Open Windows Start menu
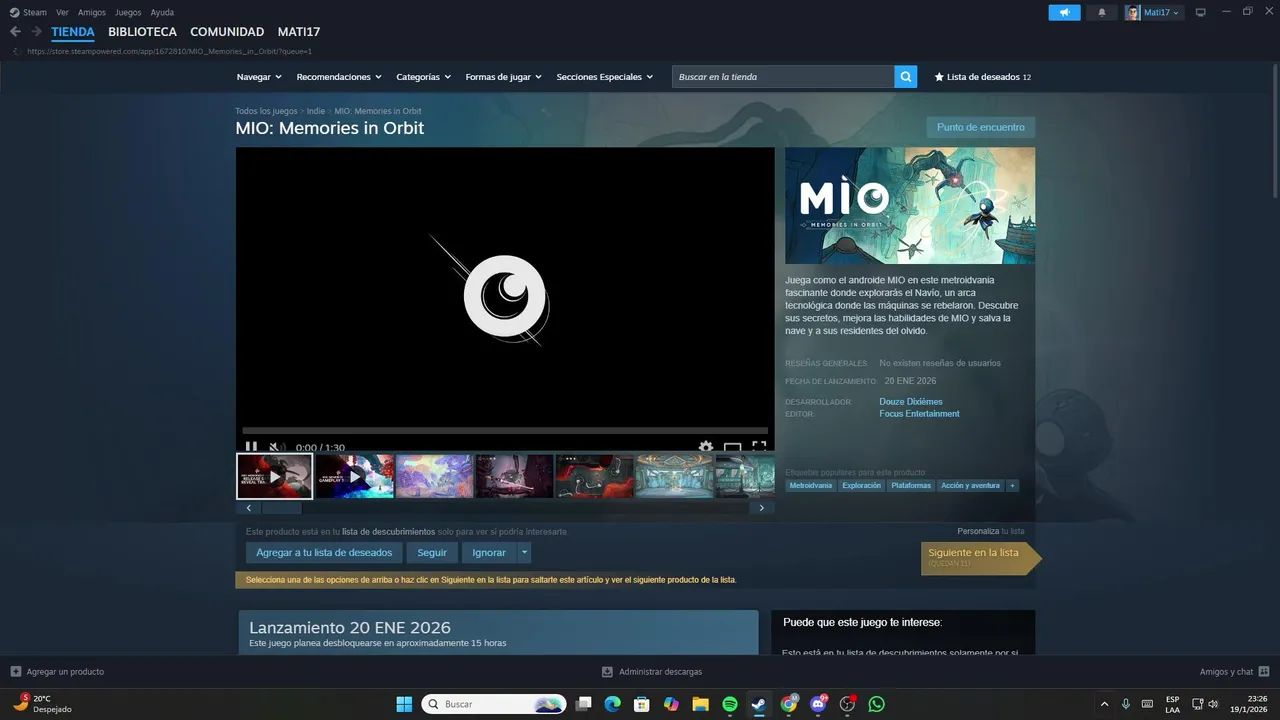 click(404, 704)
